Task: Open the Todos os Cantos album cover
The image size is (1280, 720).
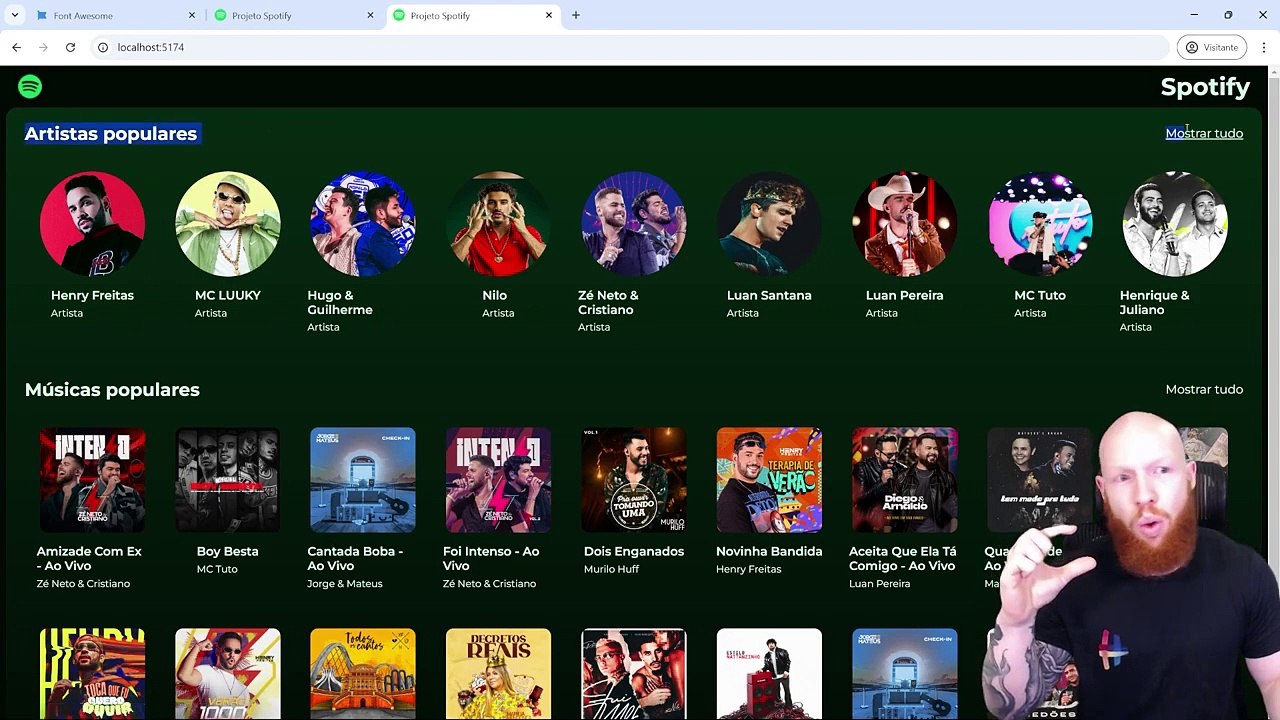Action: click(363, 674)
